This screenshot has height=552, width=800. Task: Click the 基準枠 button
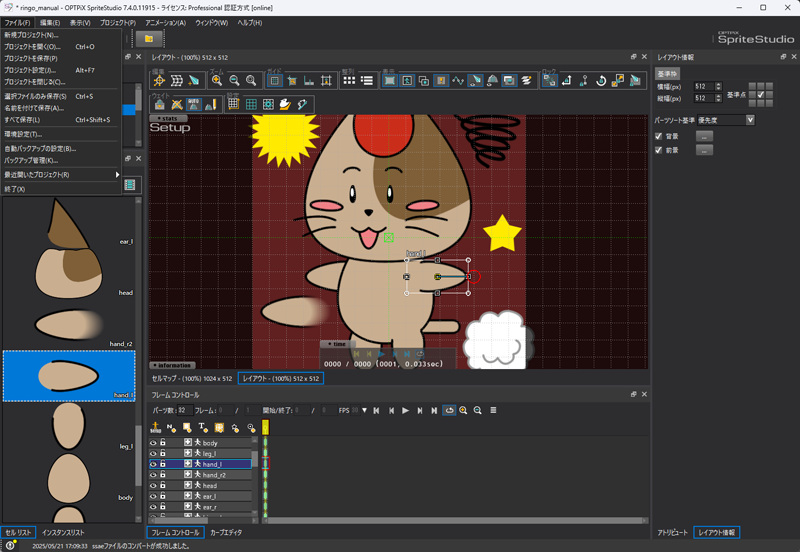point(667,74)
